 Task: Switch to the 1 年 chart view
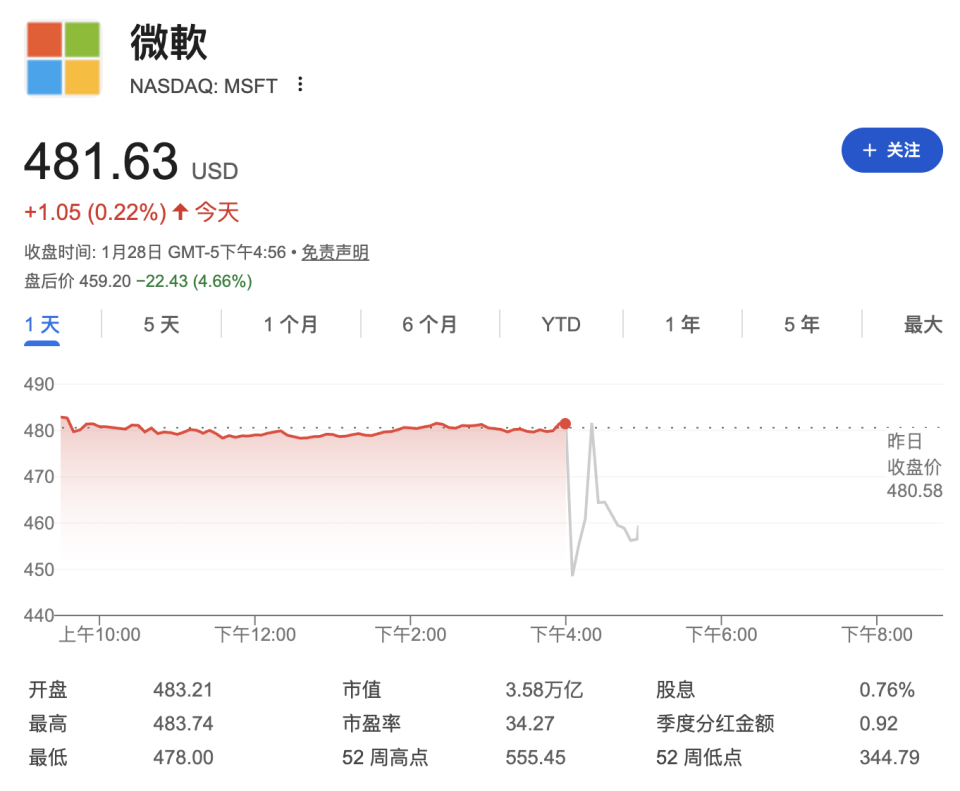[x=681, y=323]
